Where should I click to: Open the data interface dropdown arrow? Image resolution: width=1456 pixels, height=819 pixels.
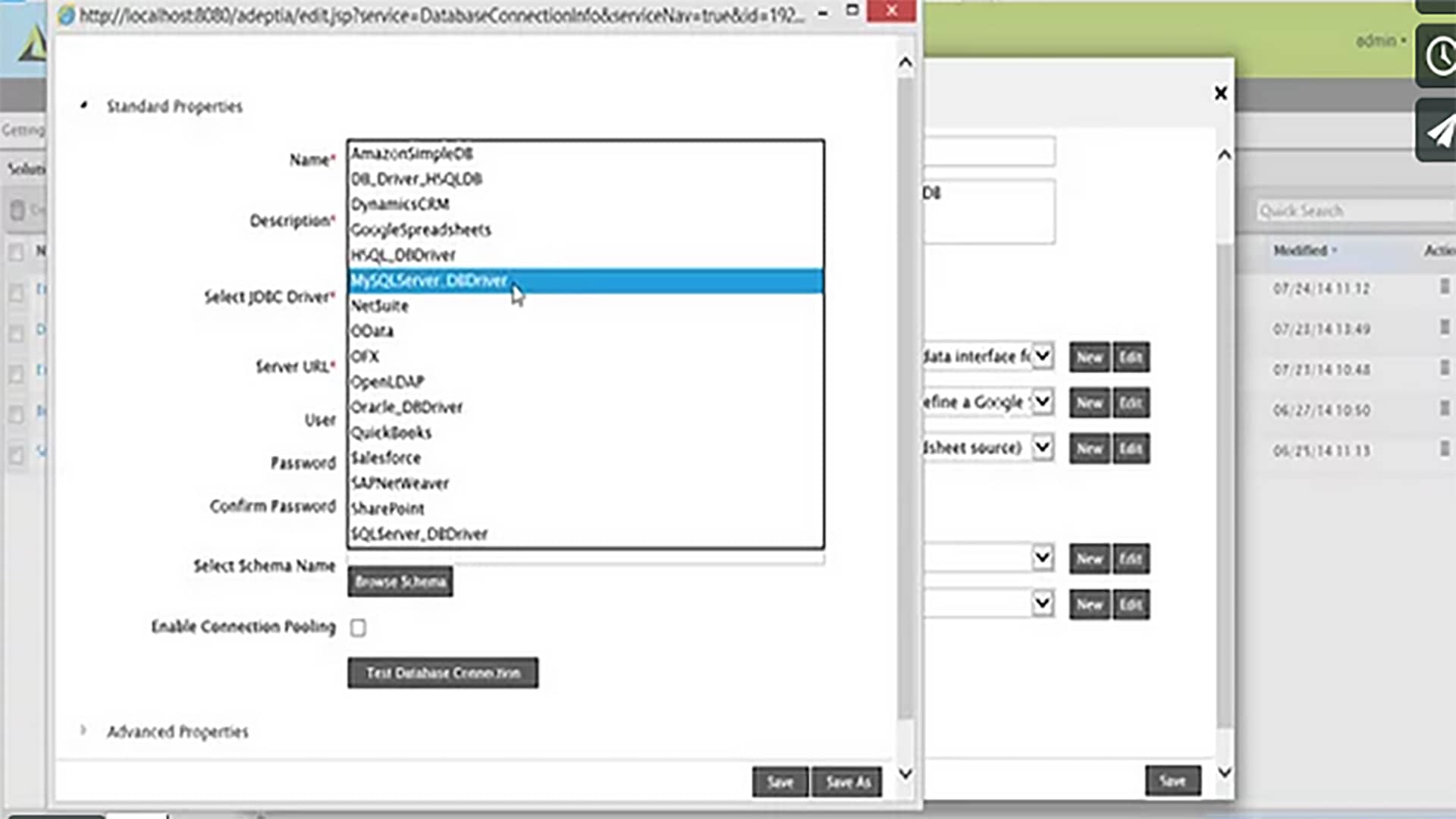point(1043,356)
